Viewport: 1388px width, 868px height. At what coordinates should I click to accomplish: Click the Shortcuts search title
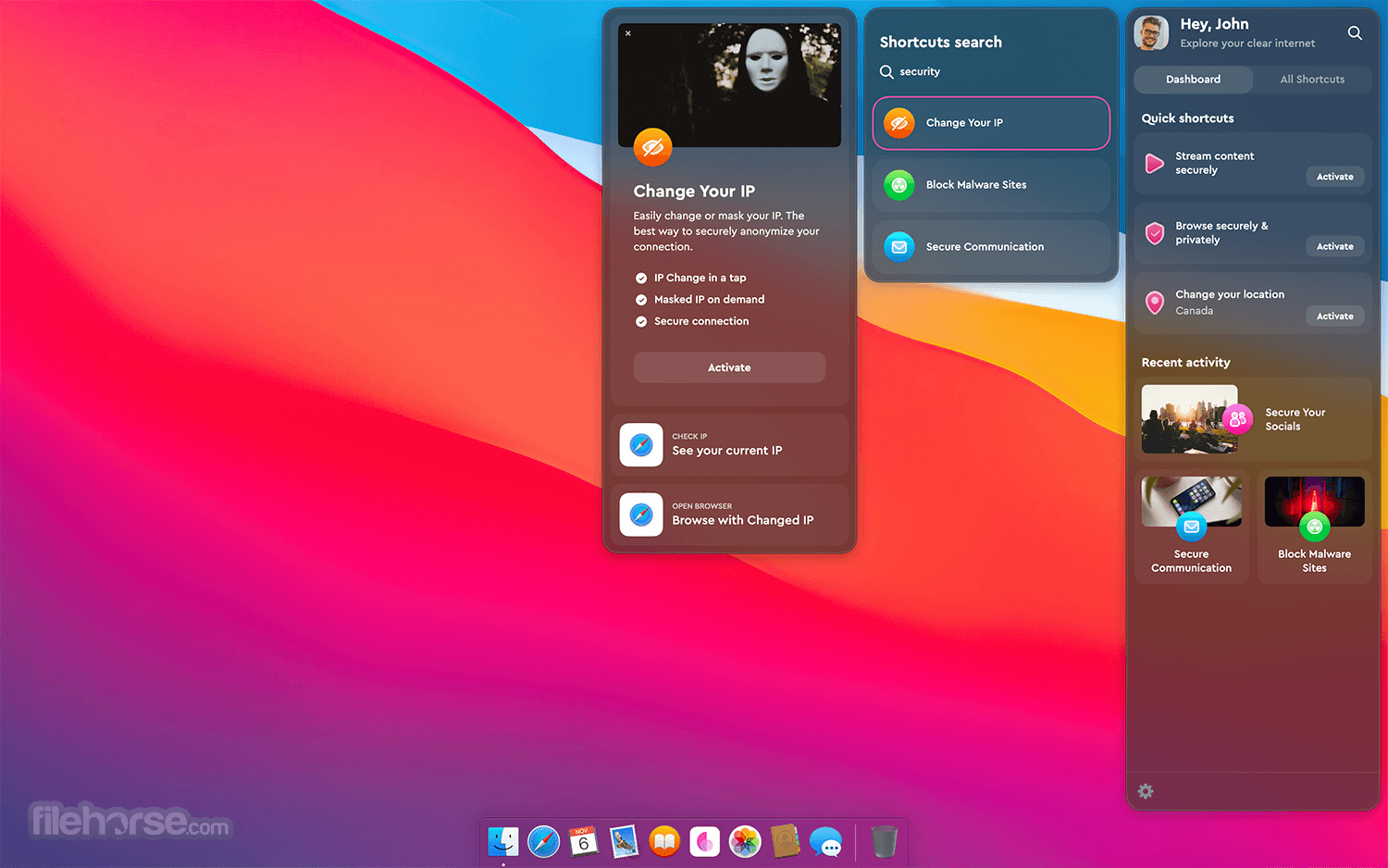[x=940, y=43]
